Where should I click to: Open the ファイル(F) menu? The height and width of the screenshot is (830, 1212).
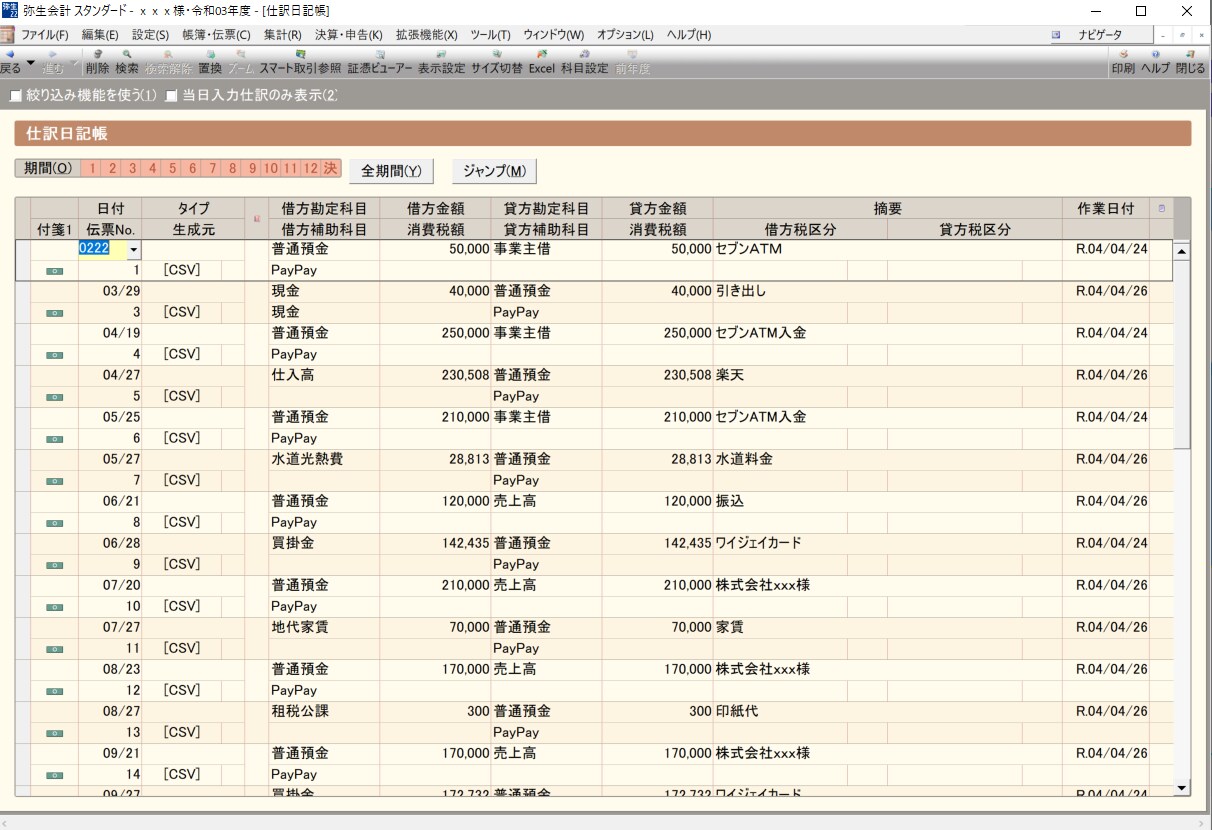(45, 35)
